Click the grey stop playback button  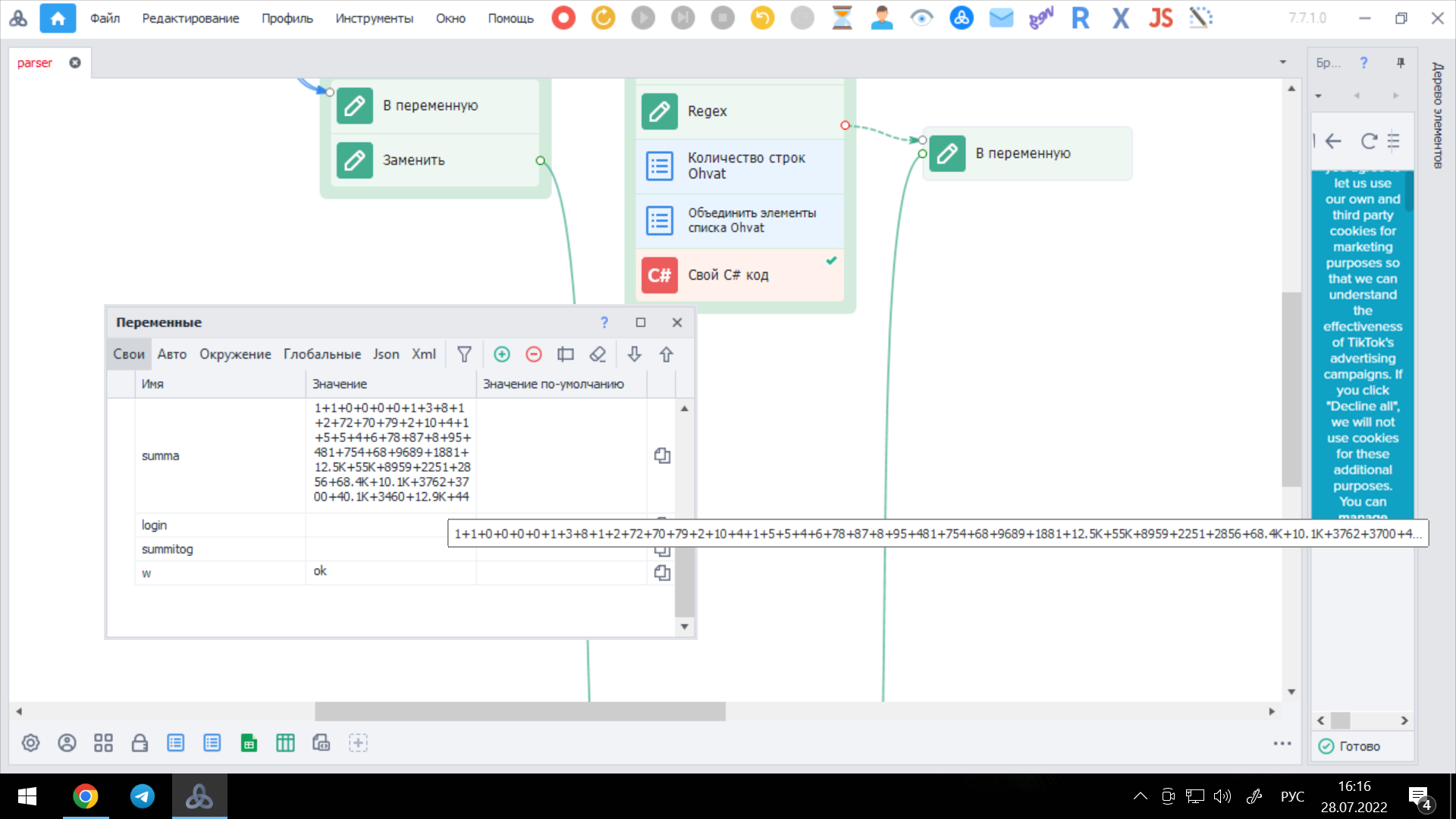723,17
